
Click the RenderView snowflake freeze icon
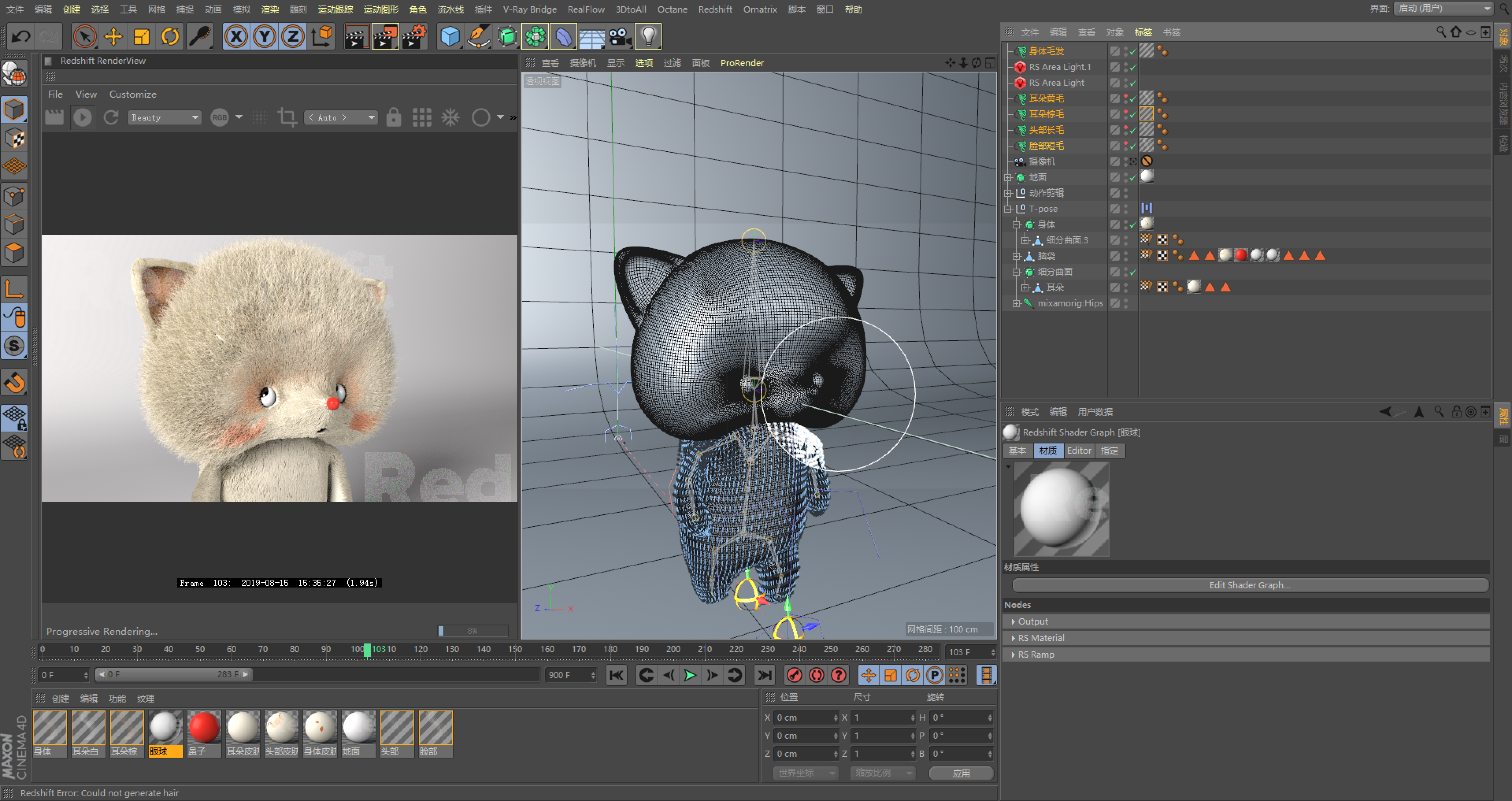pyautogui.click(x=450, y=117)
